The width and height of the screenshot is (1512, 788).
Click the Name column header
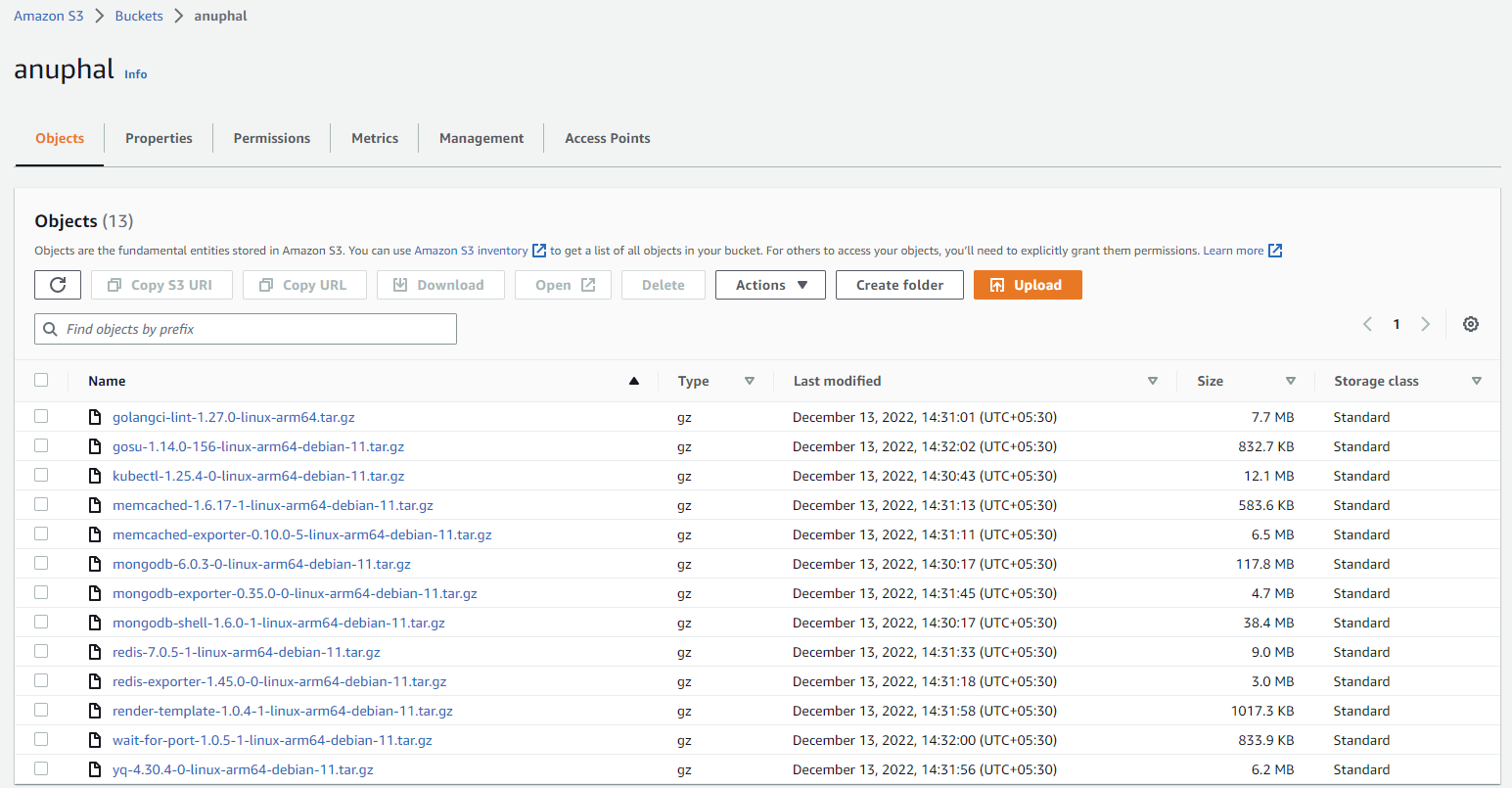[x=107, y=381]
